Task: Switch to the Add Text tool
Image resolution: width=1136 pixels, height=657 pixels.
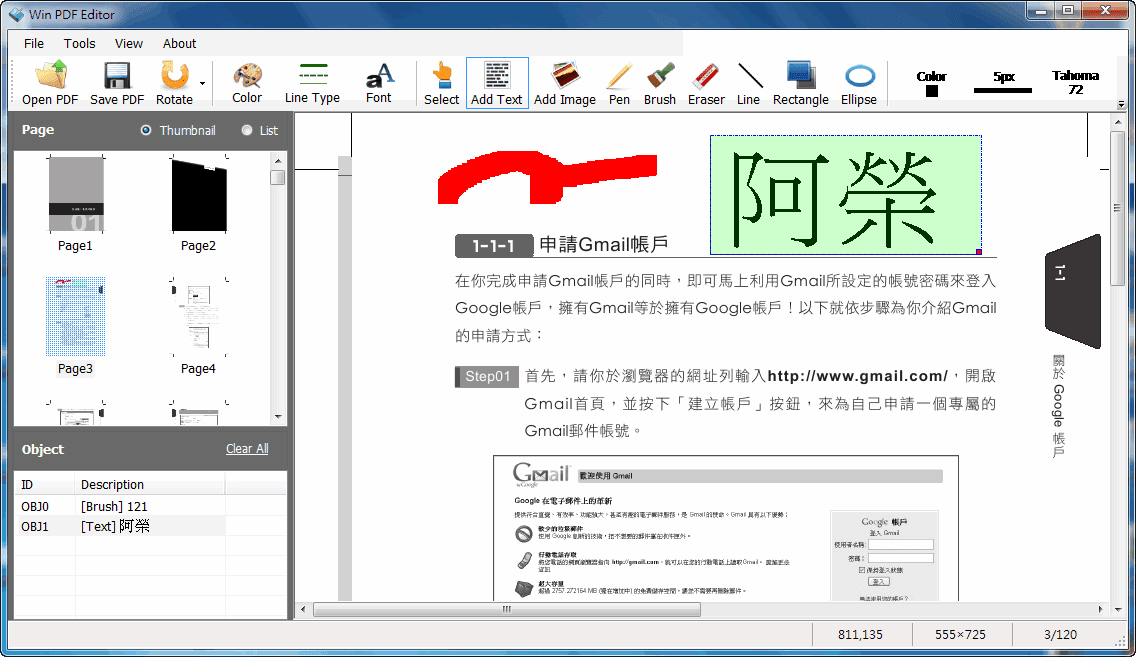Action: point(497,83)
